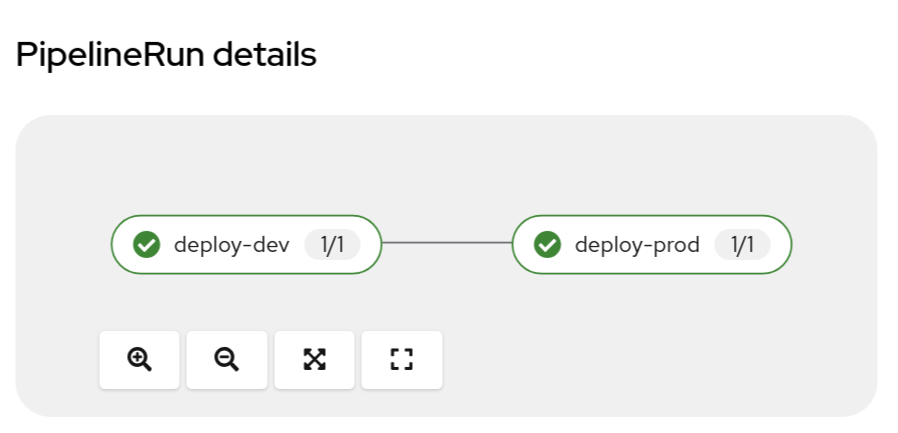Click the deploy-prod green success checkmark
The height and width of the screenshot is (433, 898).
547,244
